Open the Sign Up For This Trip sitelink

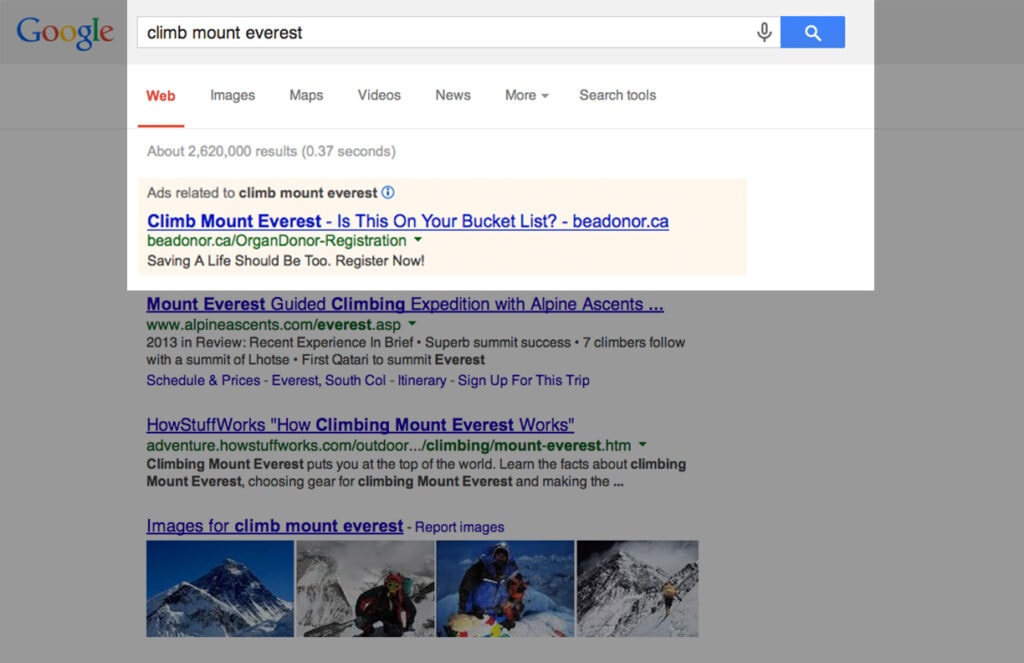point(523,380)
